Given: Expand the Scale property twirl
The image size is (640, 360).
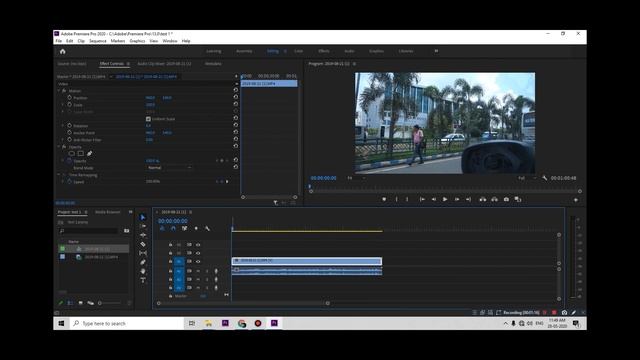Looking at the screenshot, I should click(x=63, y=104).
